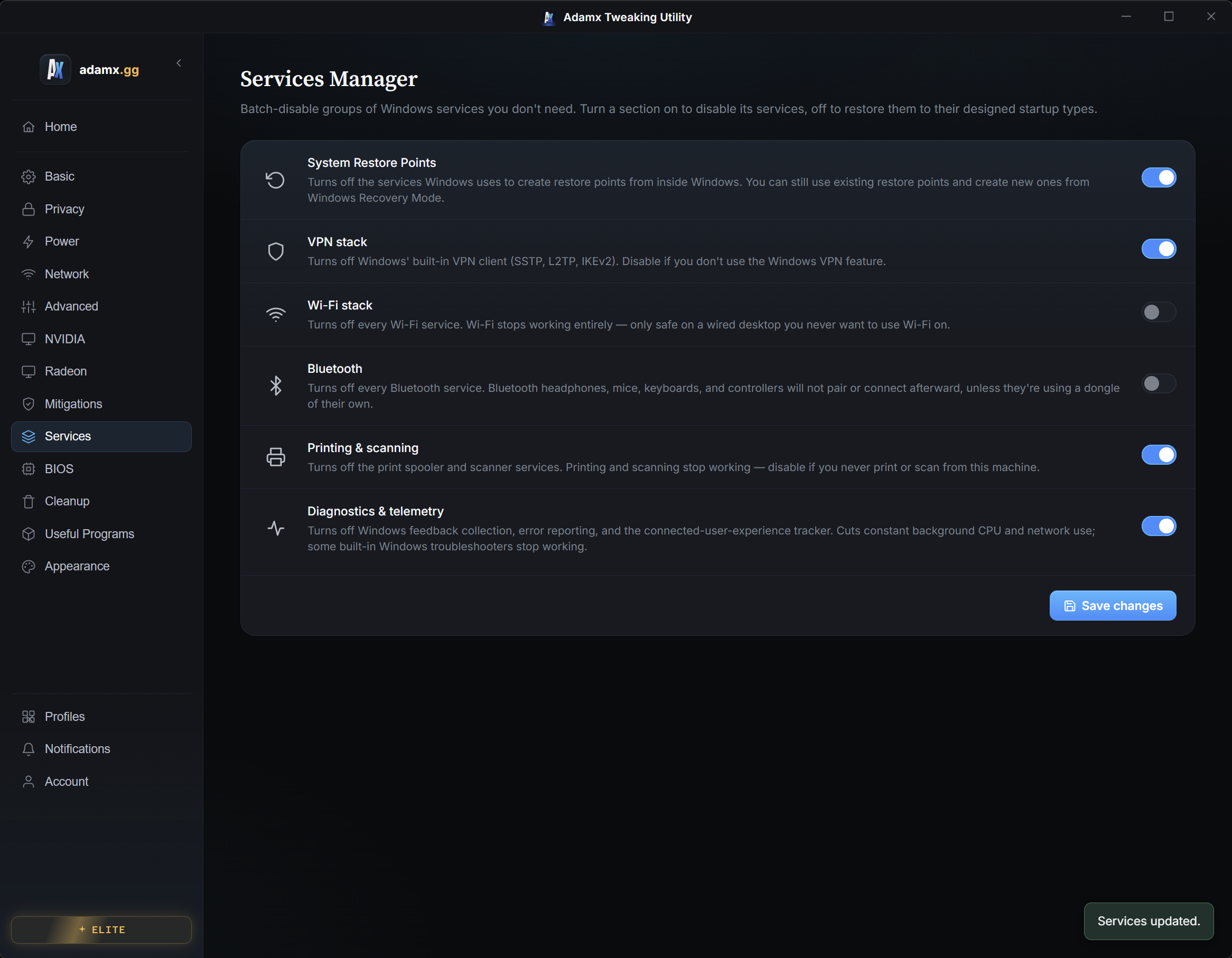Viewport: 1232px width, 958px height.
Task: Click the Profiles grid icon
Action: click(x=28, y=717)
